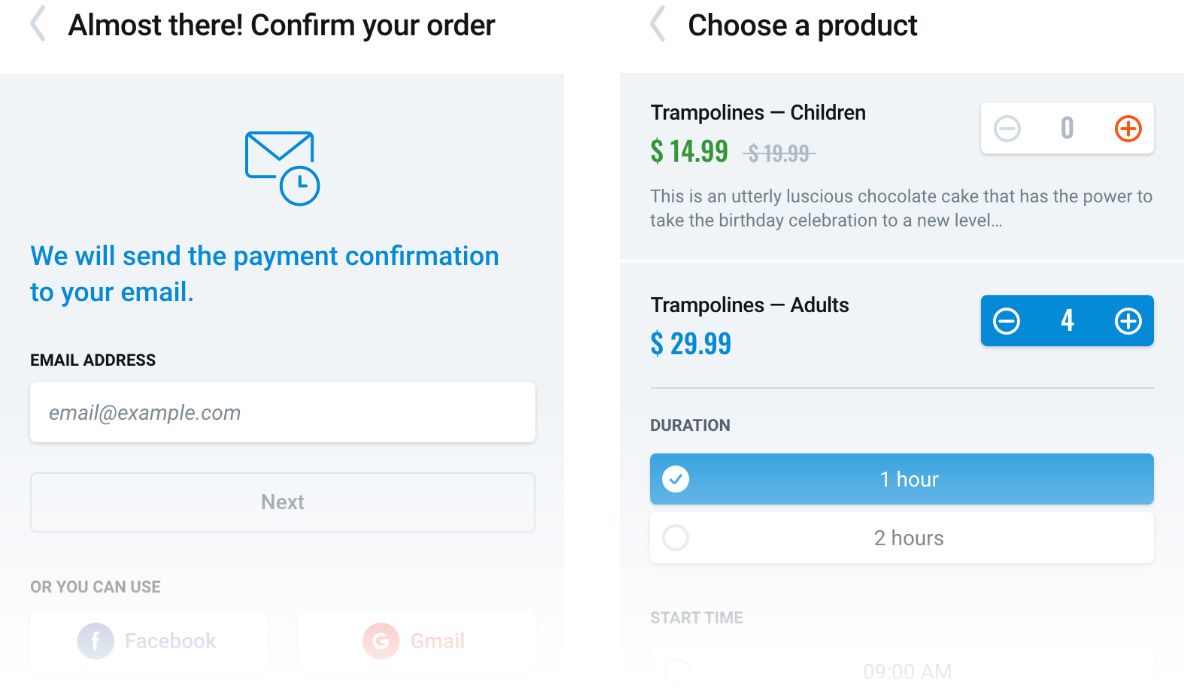Click the envelope with clock icon
1184x700 pixels.
282,168
